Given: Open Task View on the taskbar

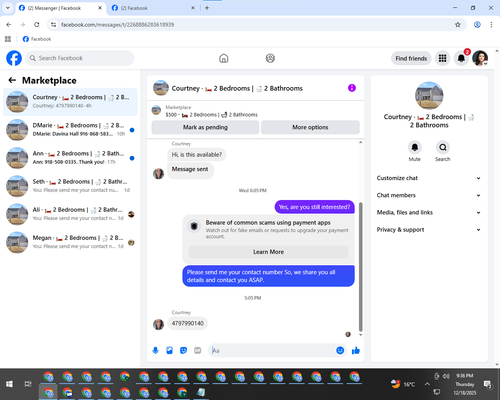Looking at the screenshot, I should pyautogui.click(x=28, y=384).
